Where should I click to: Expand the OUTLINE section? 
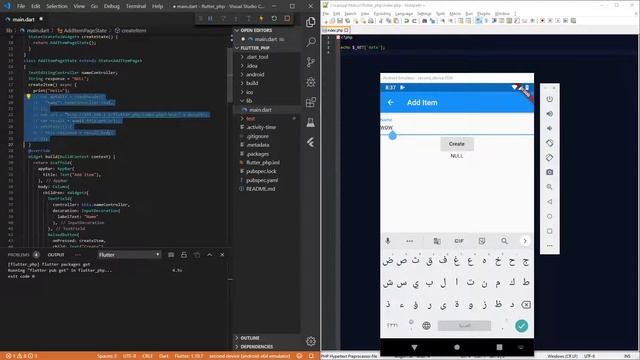(x=249, y=338)
